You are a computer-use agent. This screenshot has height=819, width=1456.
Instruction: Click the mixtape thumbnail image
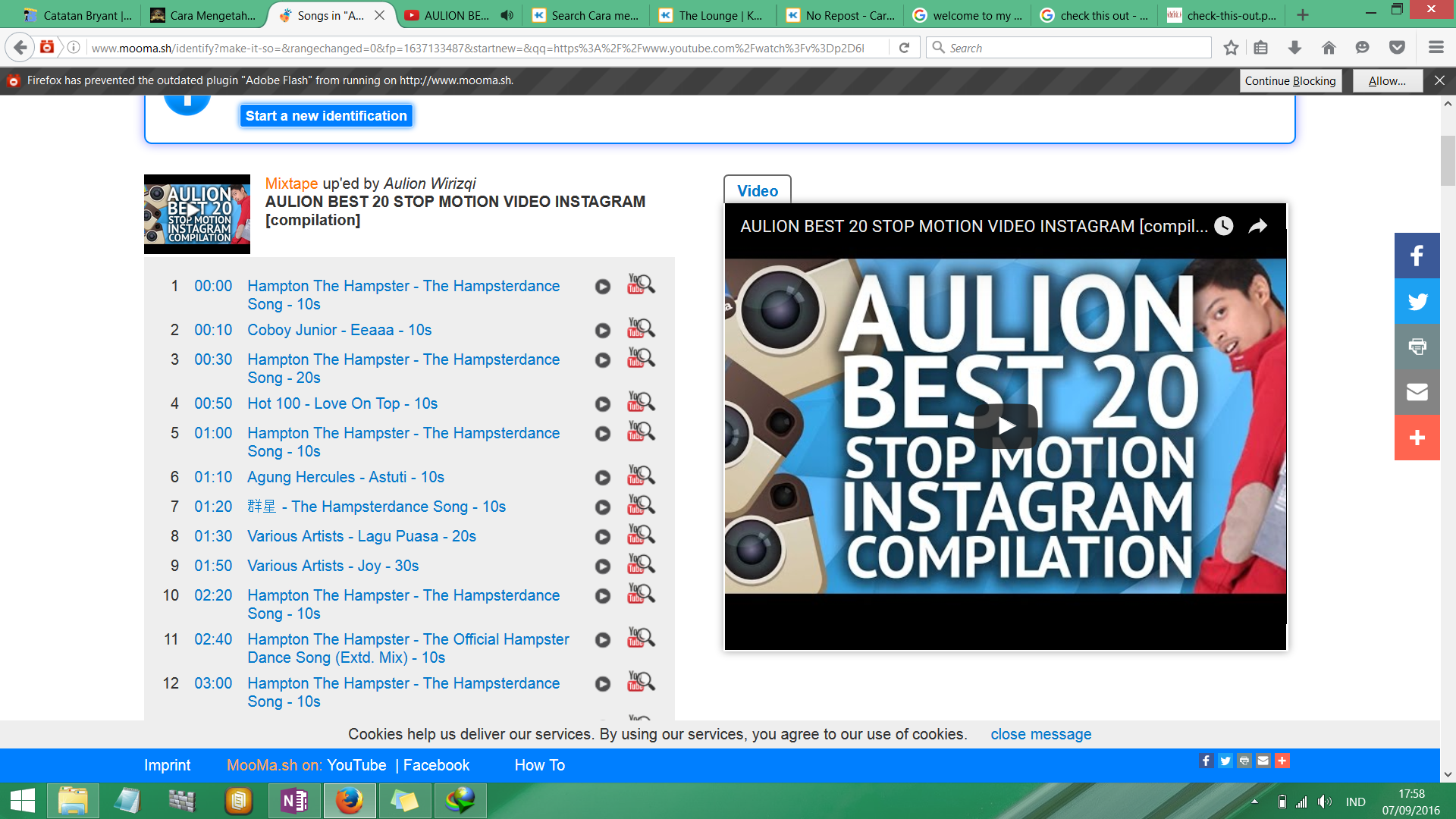[197, 215]
